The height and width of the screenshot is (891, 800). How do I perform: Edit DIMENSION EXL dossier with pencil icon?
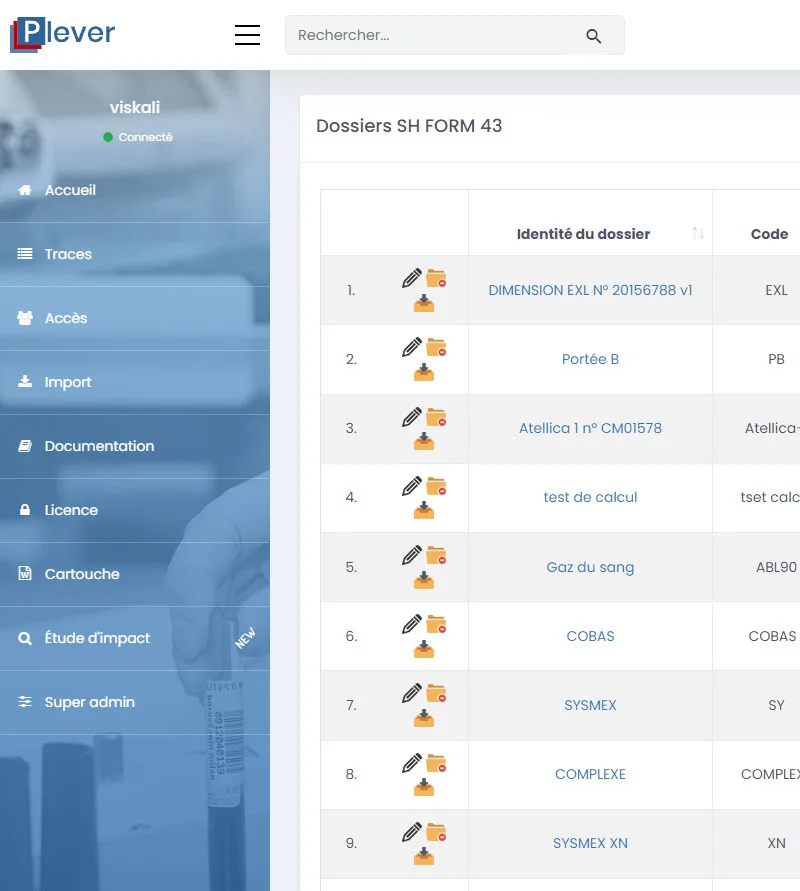[411, 278]
